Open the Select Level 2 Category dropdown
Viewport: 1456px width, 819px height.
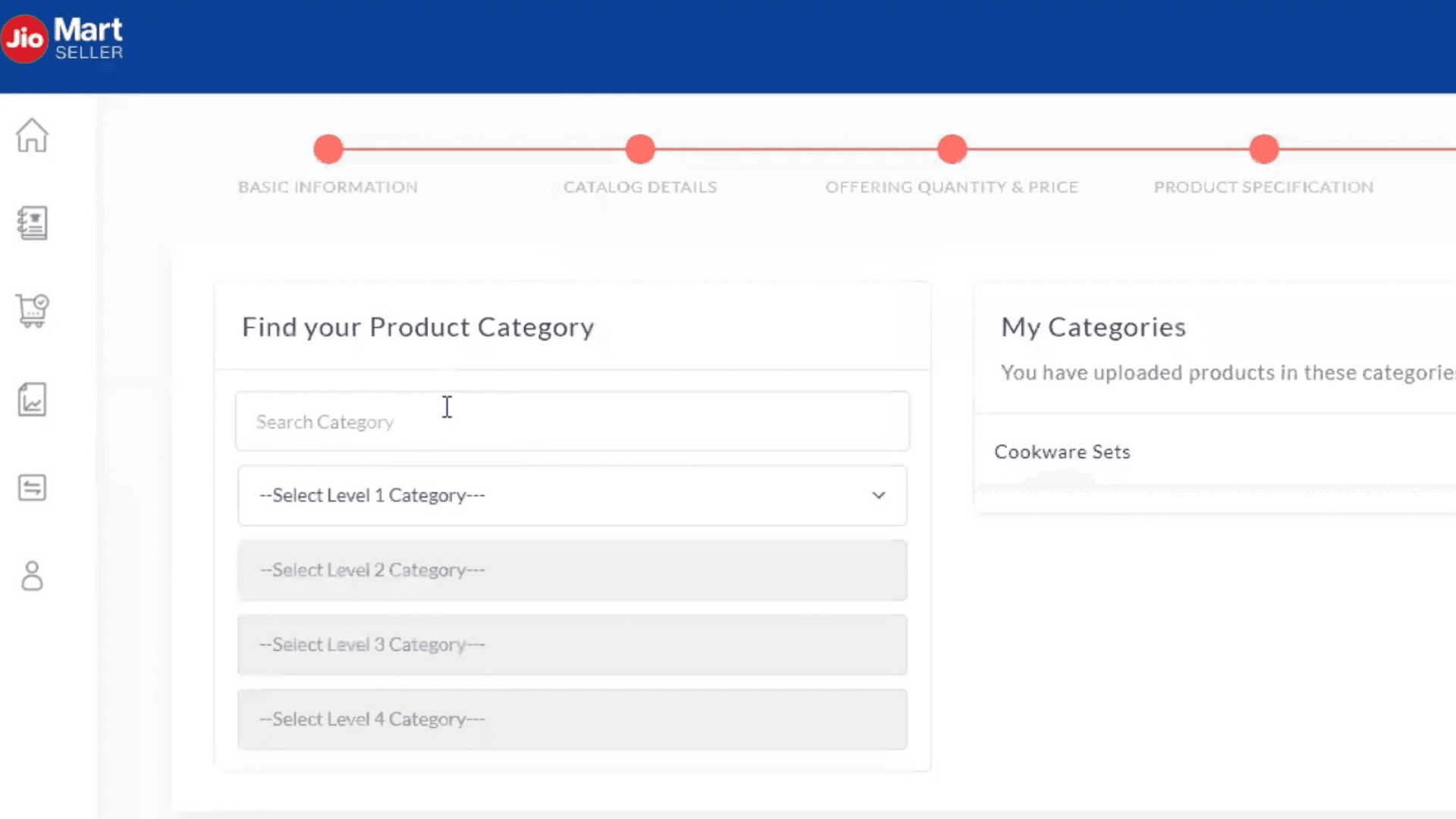point(572,570)
